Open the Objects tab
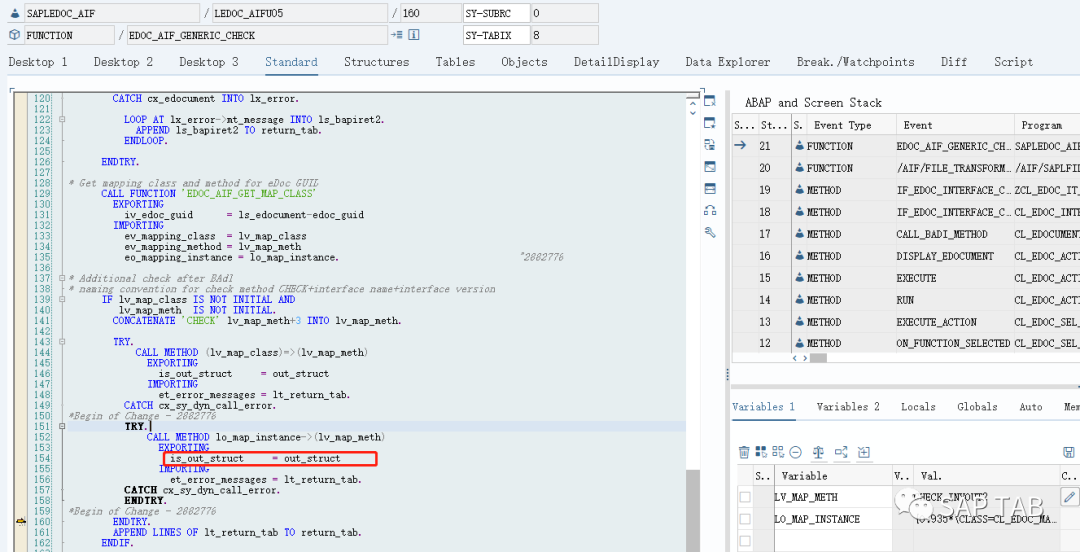The width and height of the screenshot is (1080, 552). 524,62
